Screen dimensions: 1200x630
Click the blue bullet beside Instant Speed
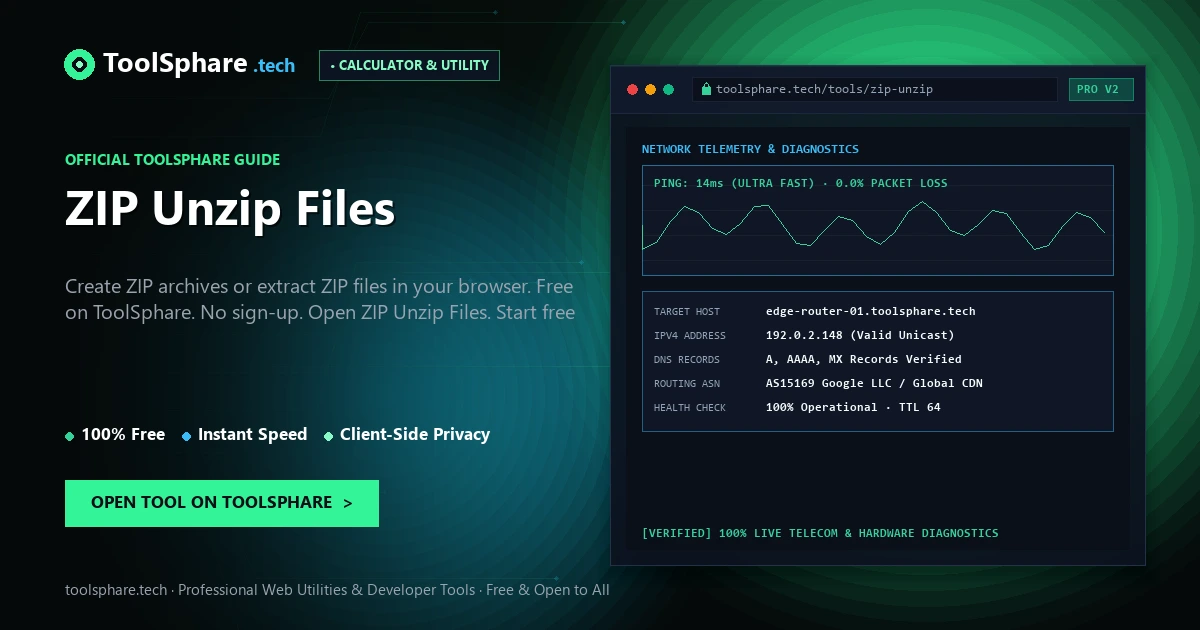pyautogui.click(x=186, y=436)
